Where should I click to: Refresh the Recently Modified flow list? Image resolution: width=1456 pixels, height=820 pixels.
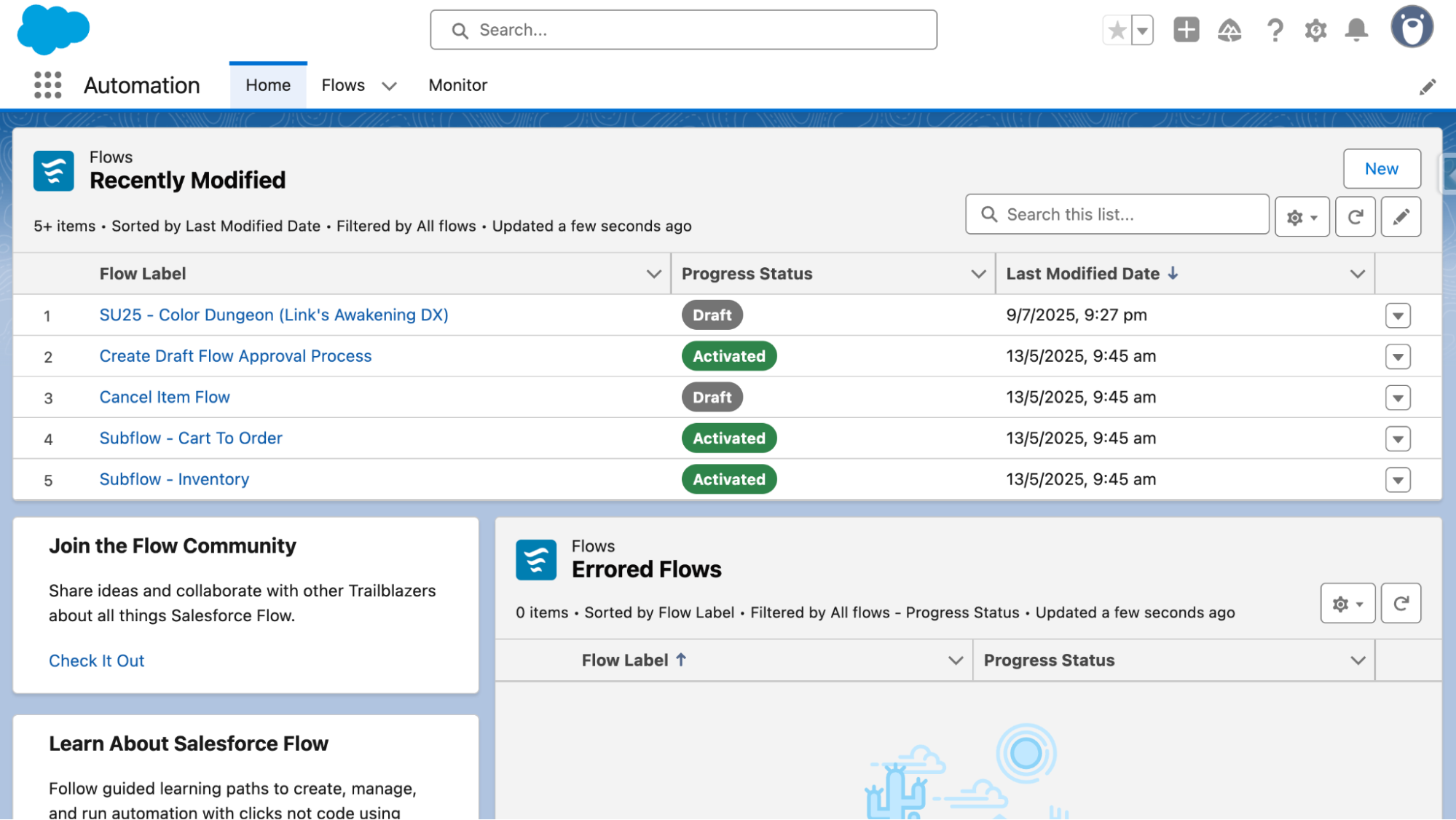[x=1355, y=216]
